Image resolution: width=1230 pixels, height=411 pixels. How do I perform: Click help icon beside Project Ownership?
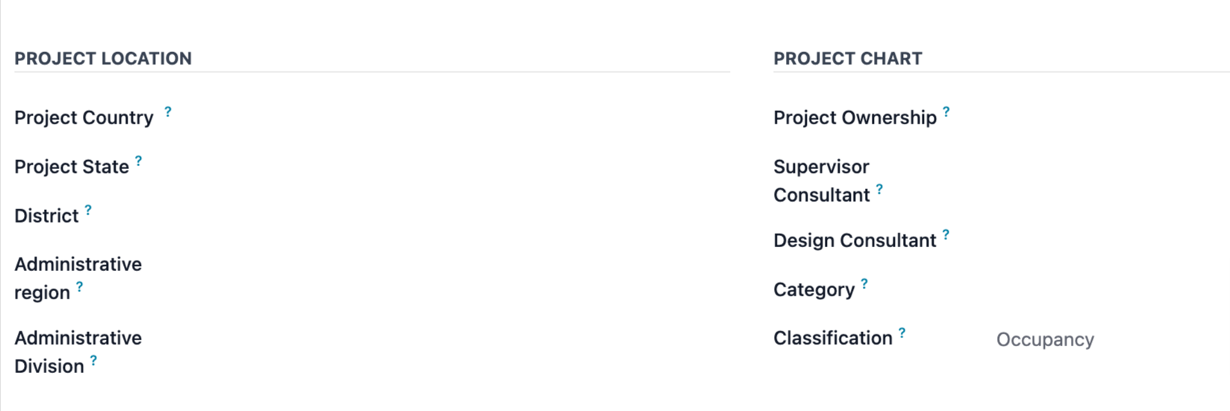point(946,112)
